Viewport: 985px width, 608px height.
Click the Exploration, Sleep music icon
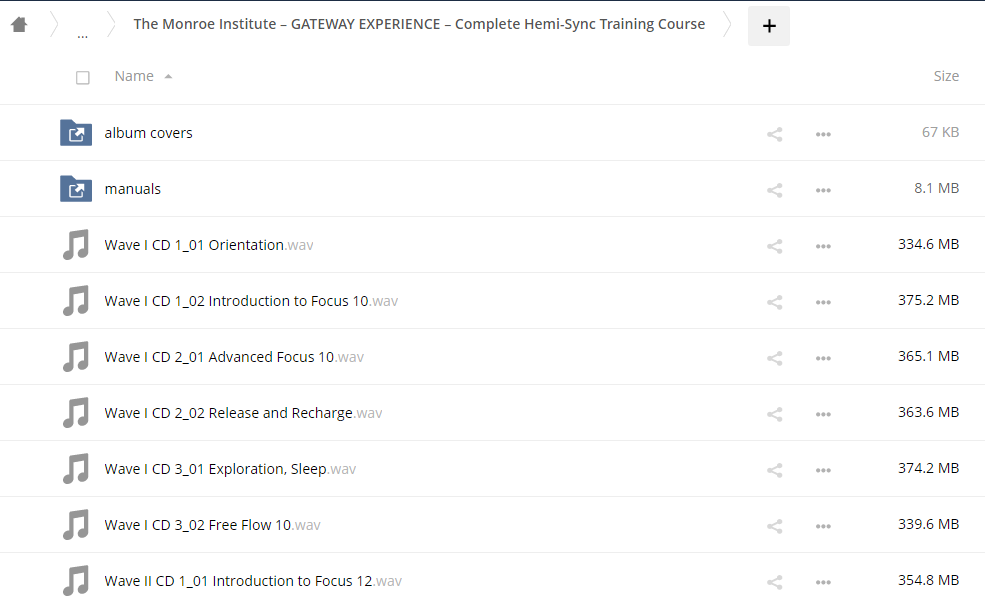(x=76, y=468)
